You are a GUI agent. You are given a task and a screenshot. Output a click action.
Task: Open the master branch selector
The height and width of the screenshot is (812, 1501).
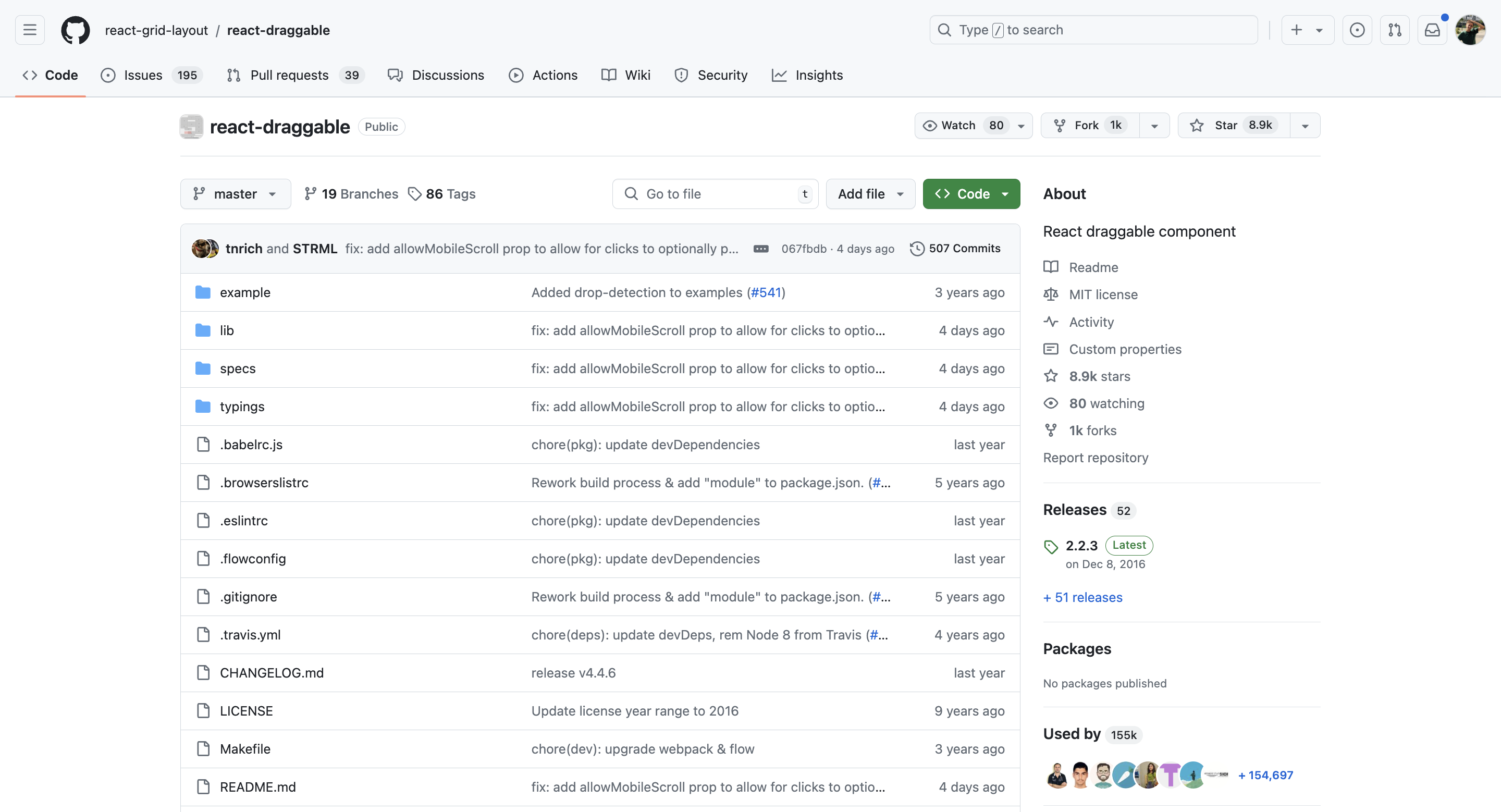pos(235,193)
